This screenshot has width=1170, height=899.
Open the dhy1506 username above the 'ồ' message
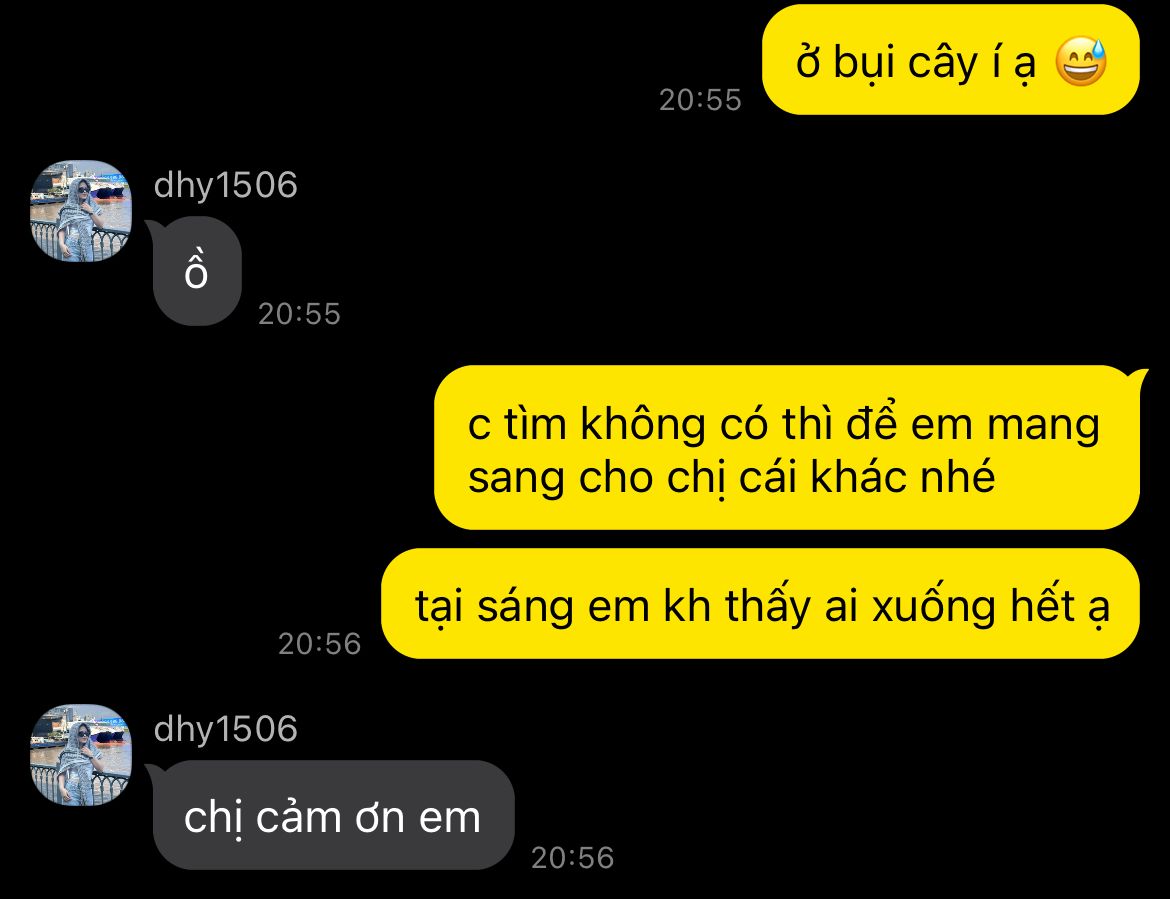(x=225, y=185)
